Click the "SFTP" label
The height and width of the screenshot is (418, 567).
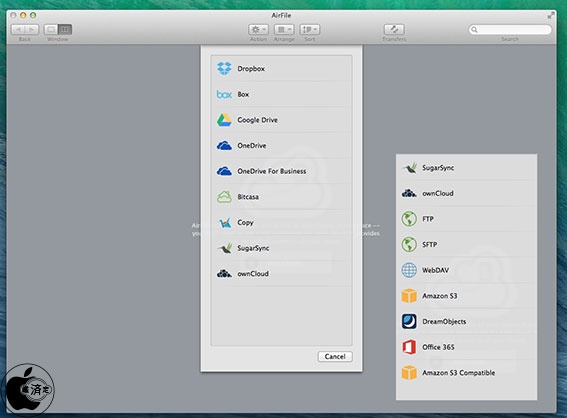[430, 245]
